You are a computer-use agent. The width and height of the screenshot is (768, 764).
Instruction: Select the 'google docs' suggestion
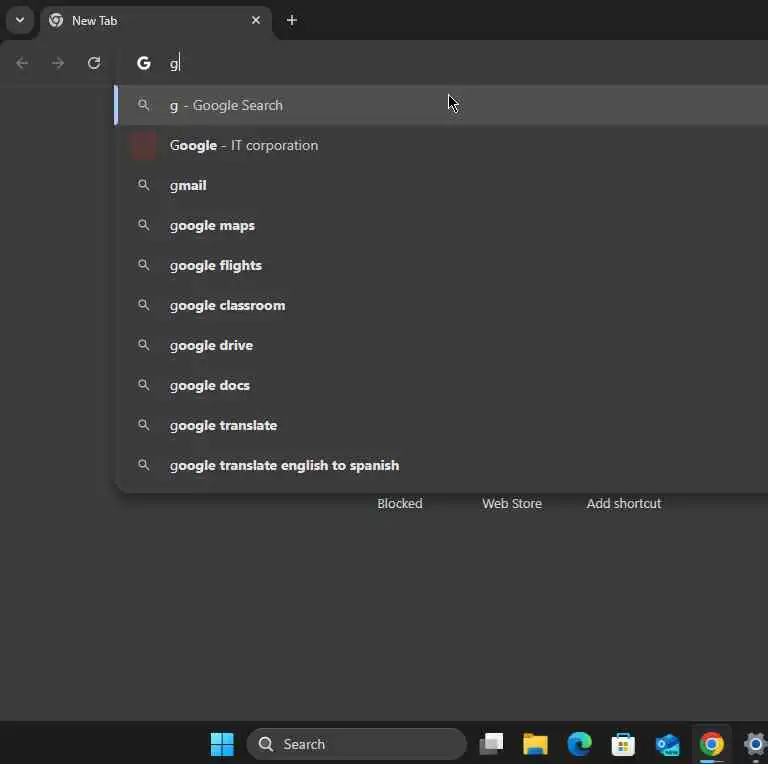441,385
